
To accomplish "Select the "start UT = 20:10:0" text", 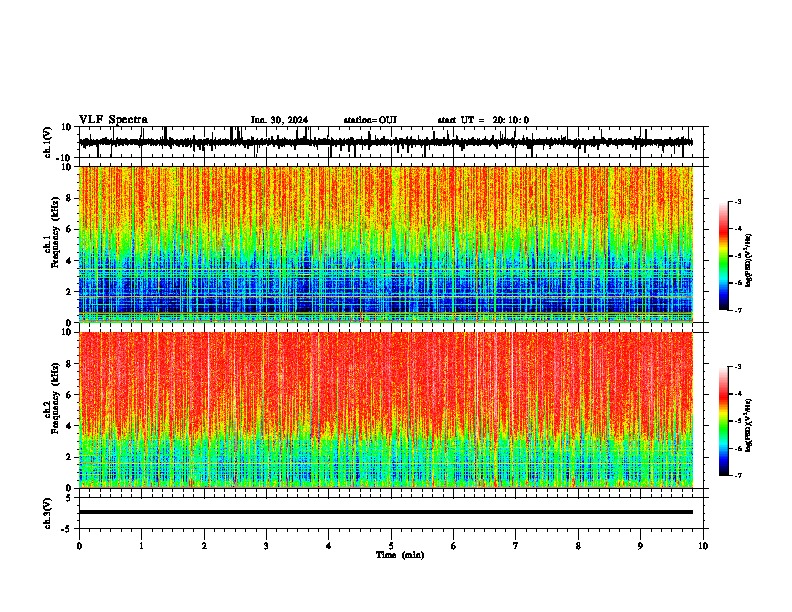I will pos(483,120).
